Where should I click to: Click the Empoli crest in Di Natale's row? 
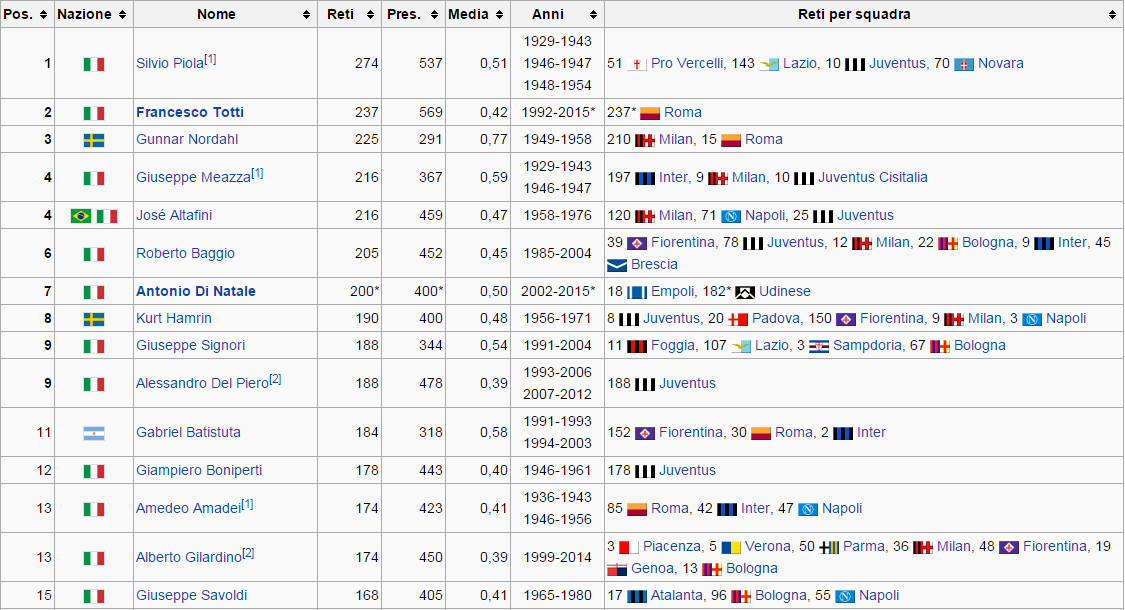(637, 292)
